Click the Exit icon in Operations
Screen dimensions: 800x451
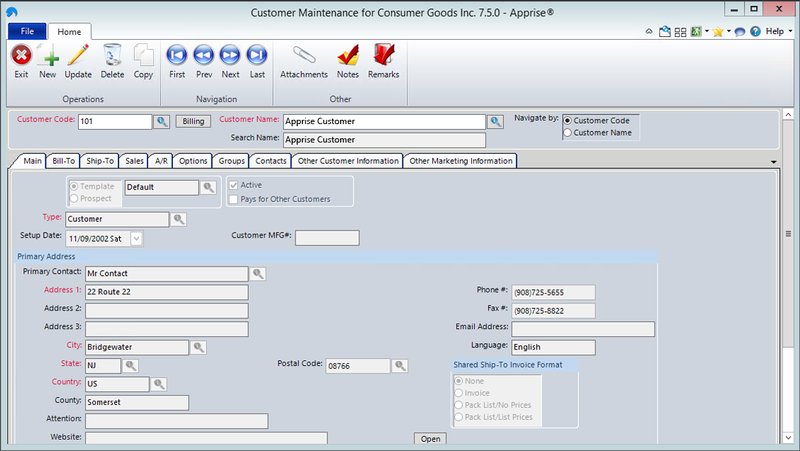pyautogui.click(x=21, y=56)
